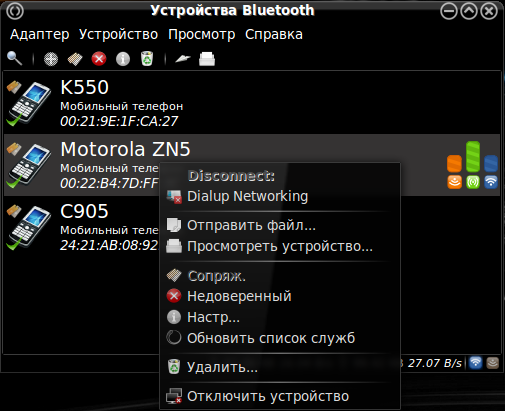This screenshot has width=505, height=411.
Task: Choose Dialup Networking in context menu
Action: click(280, 196)
